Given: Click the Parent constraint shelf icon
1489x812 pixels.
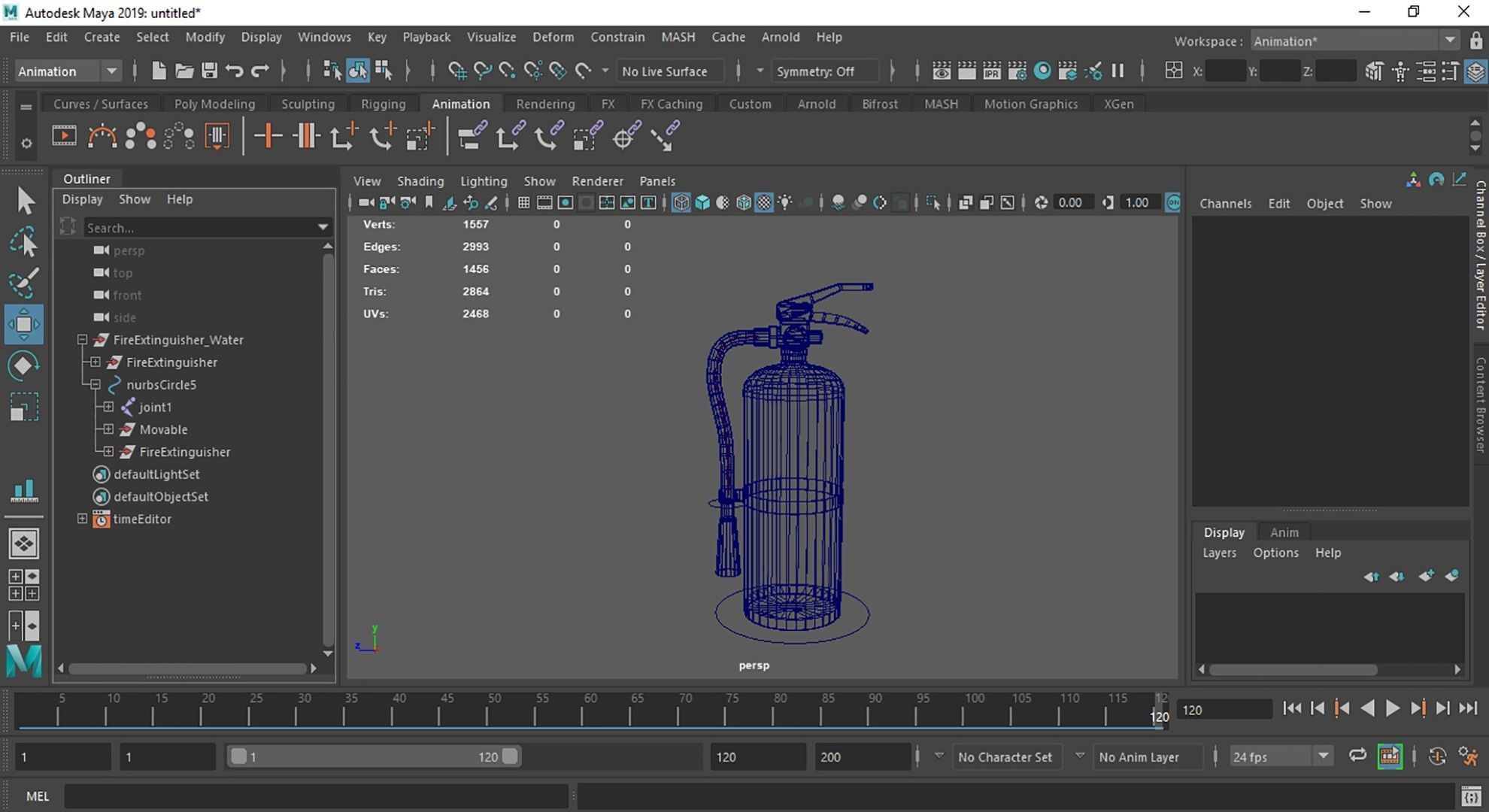Looking at the screenshot, I should pos(473,136).
